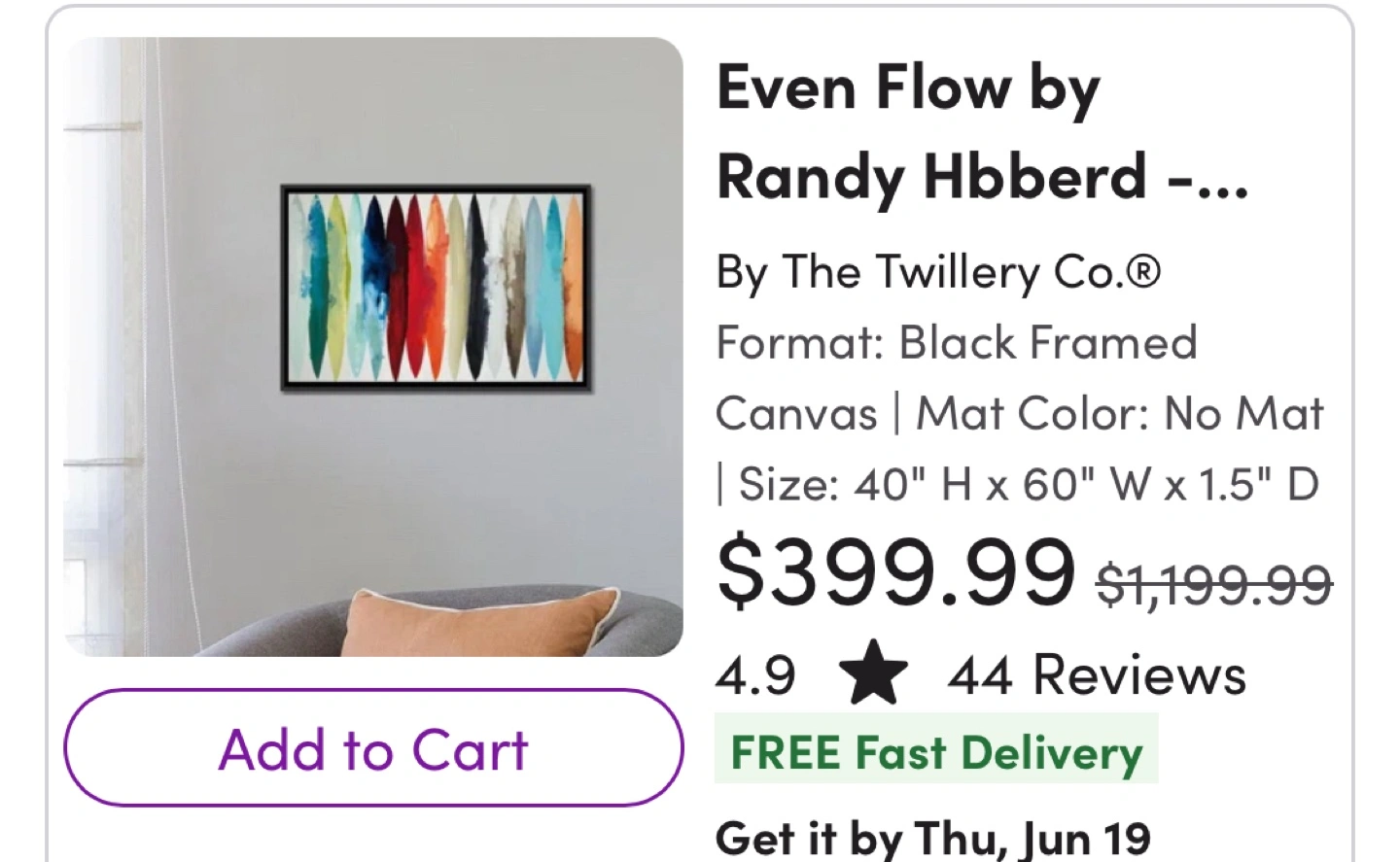Viewport: 1400px width, 862px height.
Task: Click the peach pillow in the product photo
Action: coord(480,622)
